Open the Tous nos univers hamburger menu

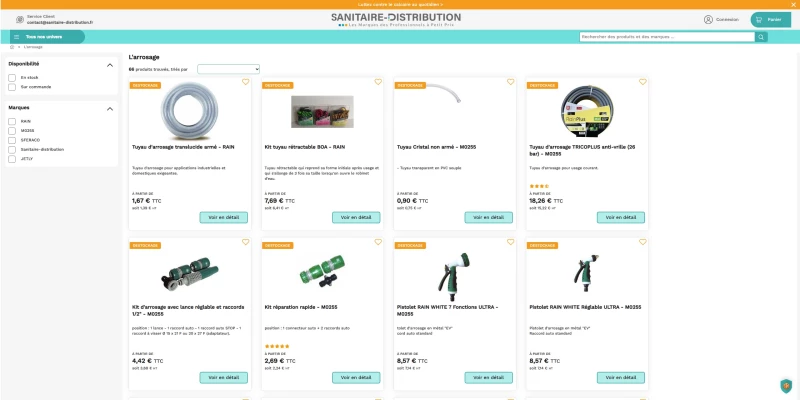click(x=47, y=37)
